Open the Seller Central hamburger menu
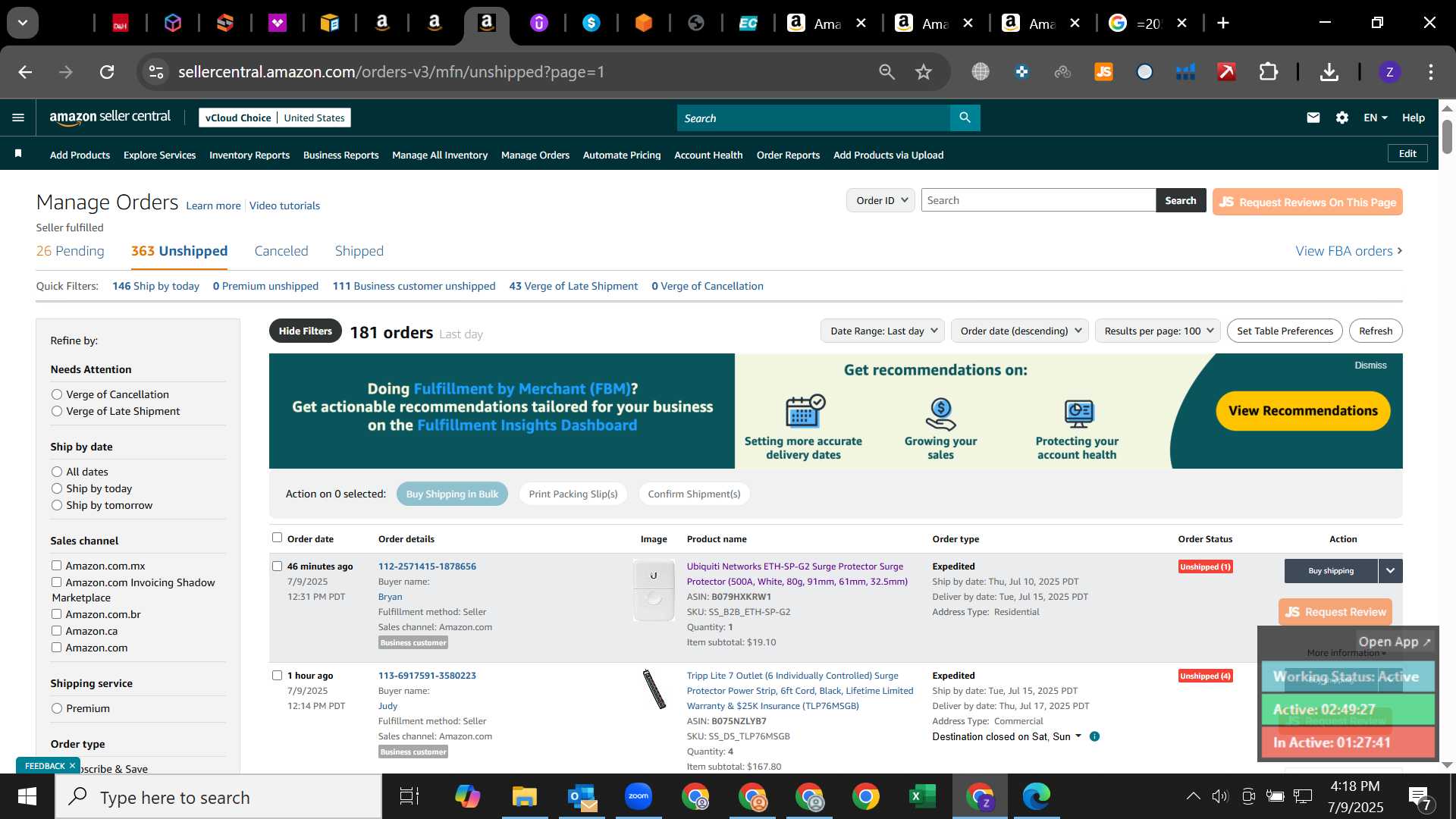This screenshot has width=1456, height=819. [18, 118]
